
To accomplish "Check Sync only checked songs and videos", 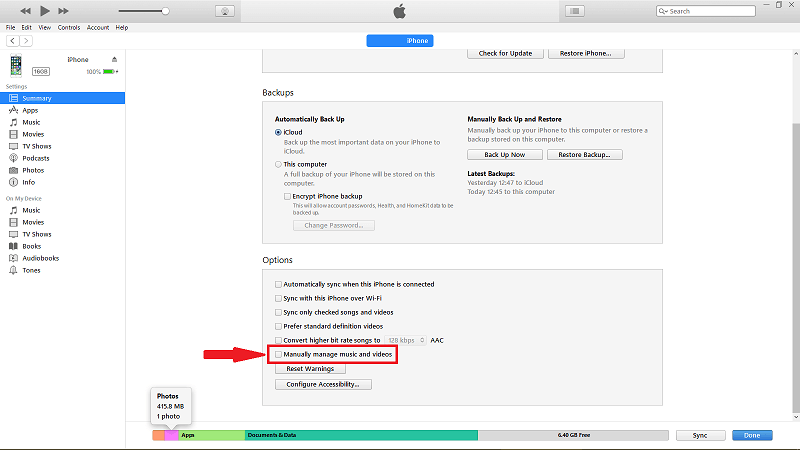I will coord(278,312).
